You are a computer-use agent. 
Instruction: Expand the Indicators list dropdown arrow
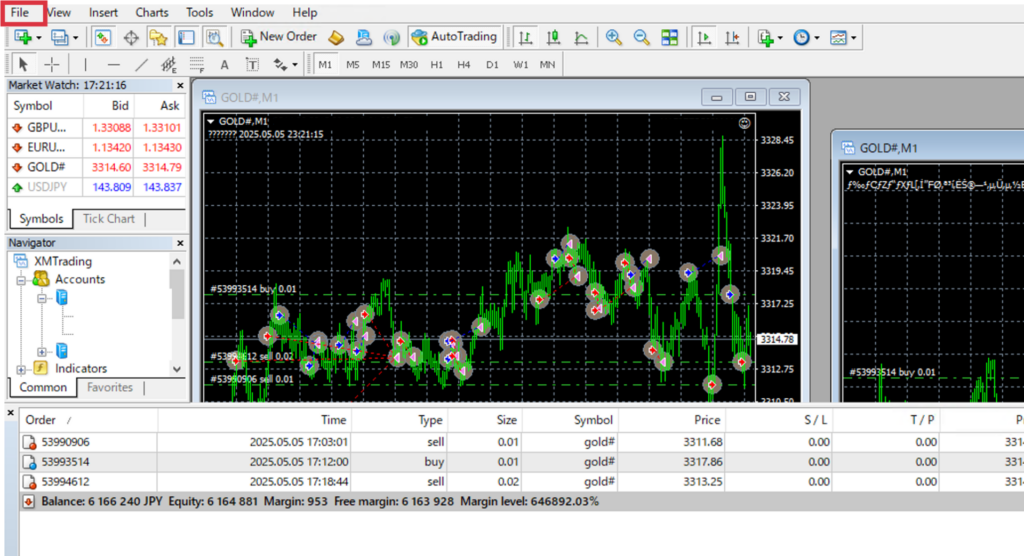[780, 38]
